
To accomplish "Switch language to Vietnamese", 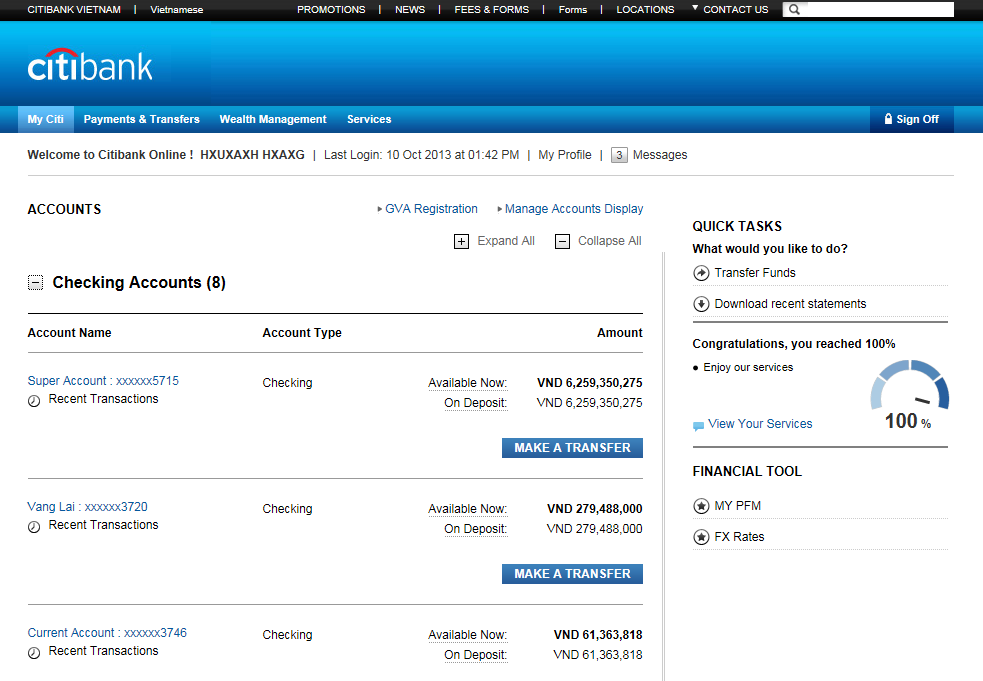I will point(177,9).
